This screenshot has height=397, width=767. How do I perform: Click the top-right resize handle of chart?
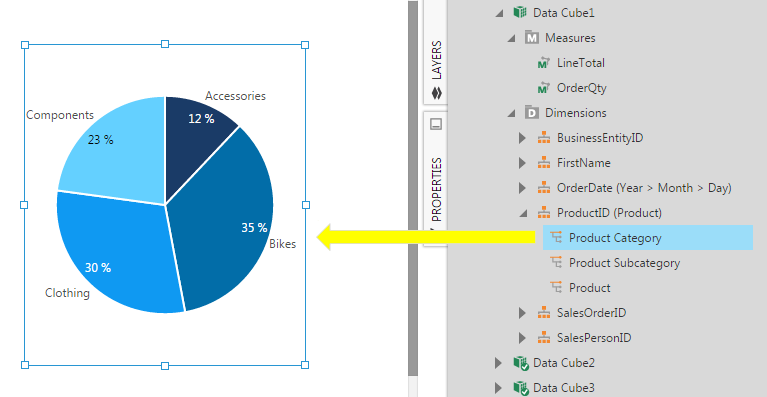[x=305, y=45]
